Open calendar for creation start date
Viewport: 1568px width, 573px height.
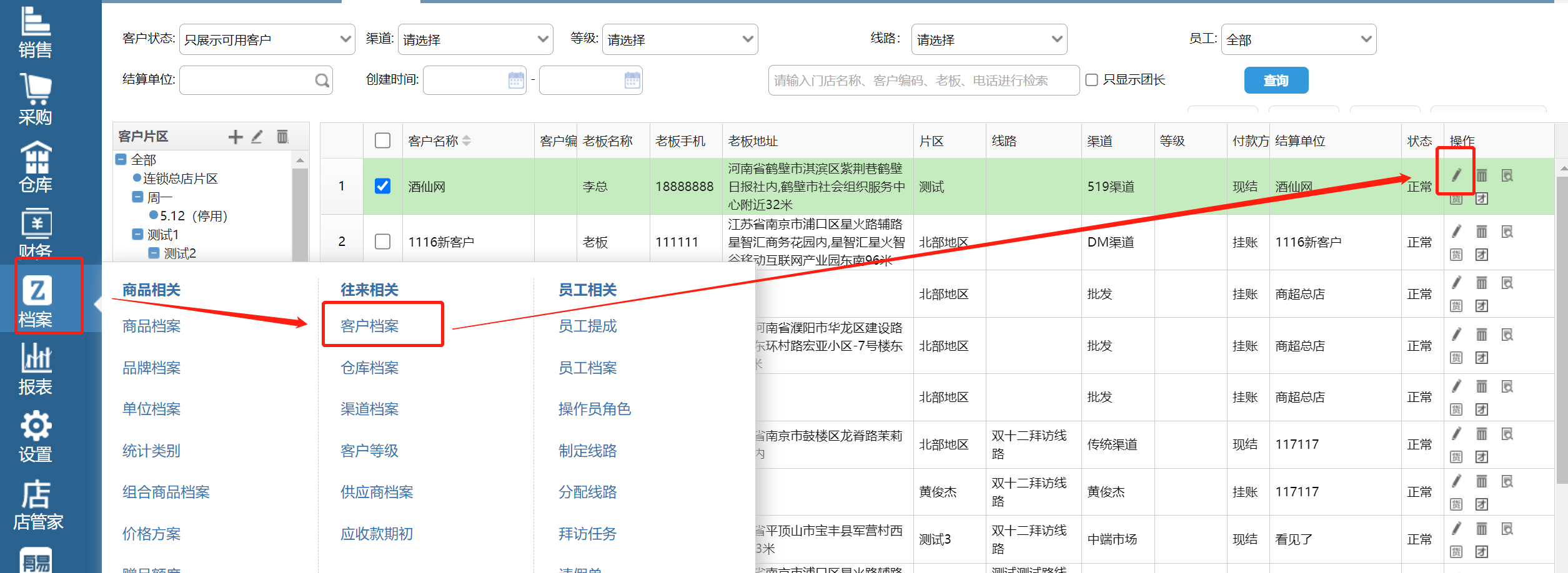point(516,80)
